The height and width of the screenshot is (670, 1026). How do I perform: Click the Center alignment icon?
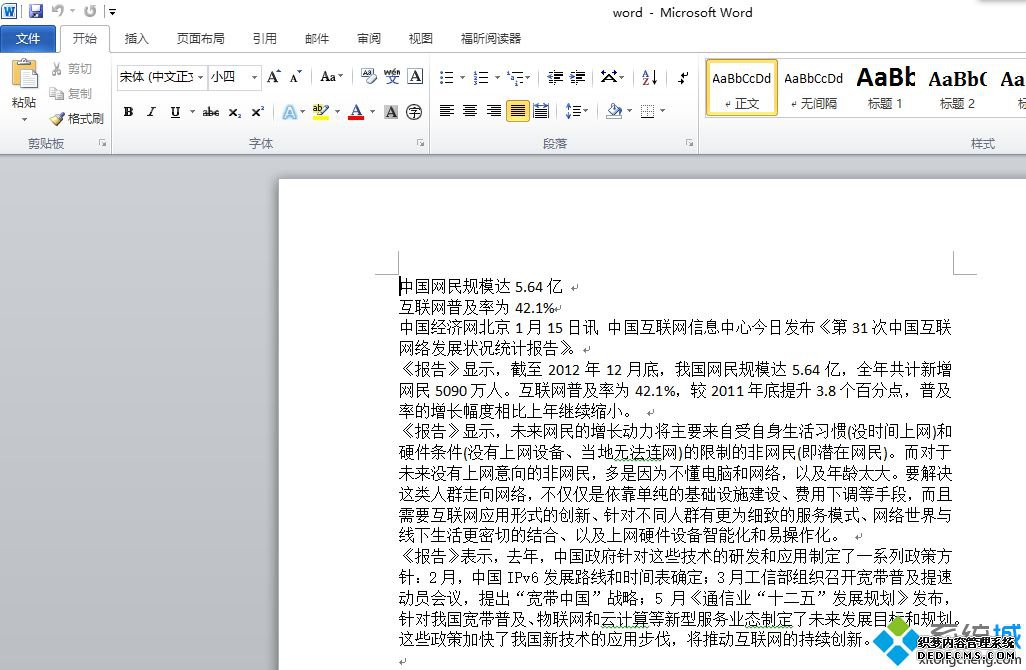point(470,111)
